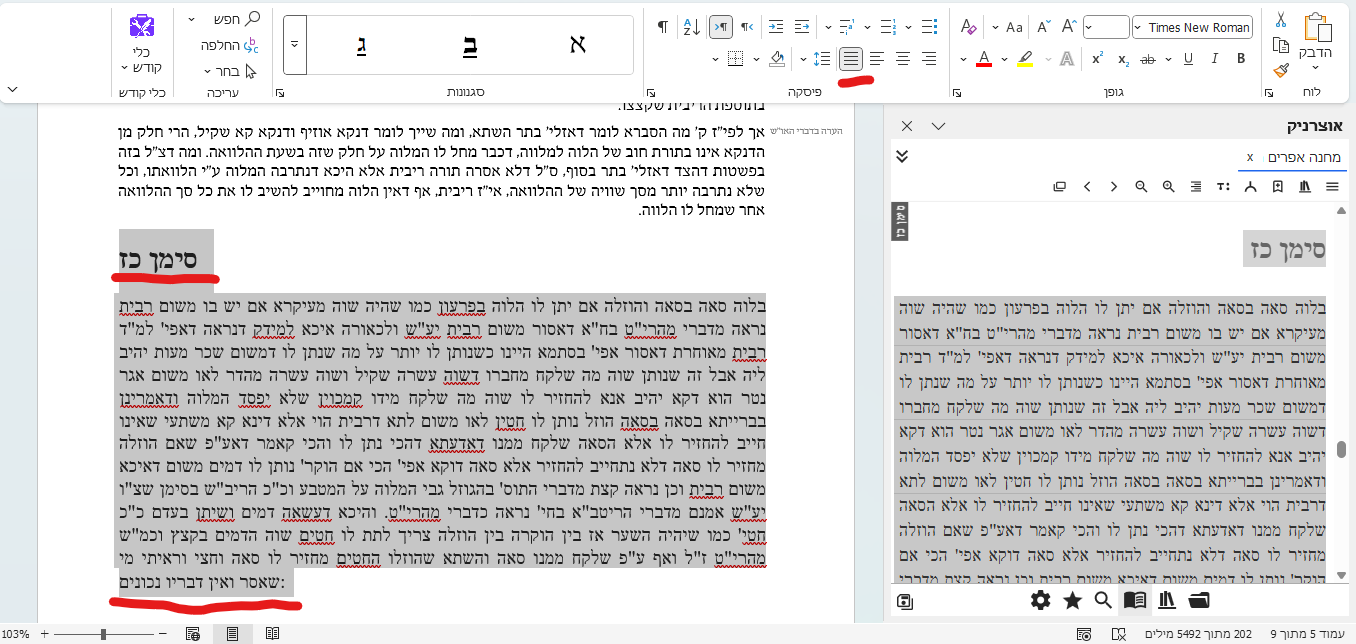Viewport: 1356px width, 644px height.
Task: Apply the red font color
Action: [x=983, y=59]
